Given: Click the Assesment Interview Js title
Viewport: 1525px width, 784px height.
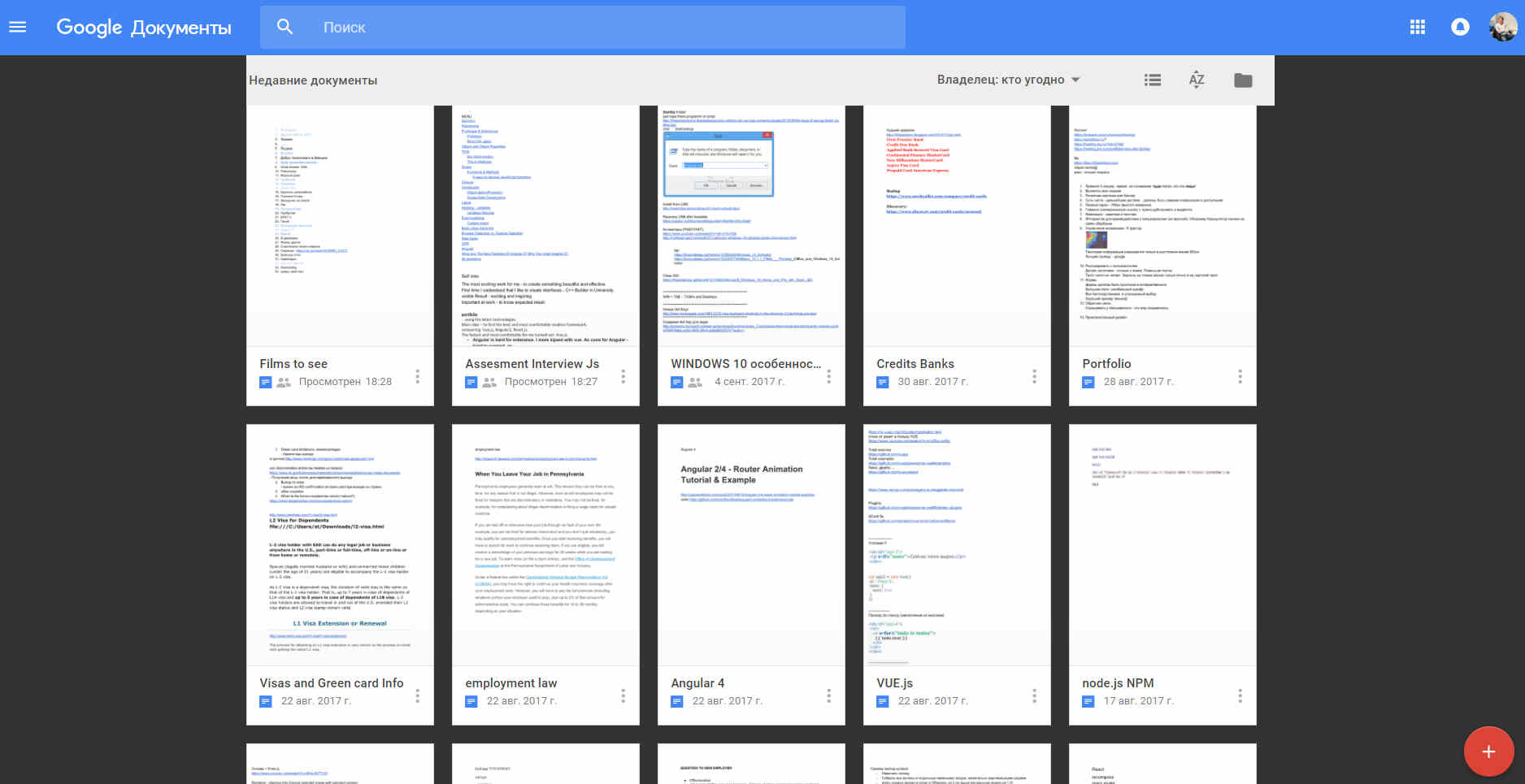Looking at the screenshot, I should 532,364.
